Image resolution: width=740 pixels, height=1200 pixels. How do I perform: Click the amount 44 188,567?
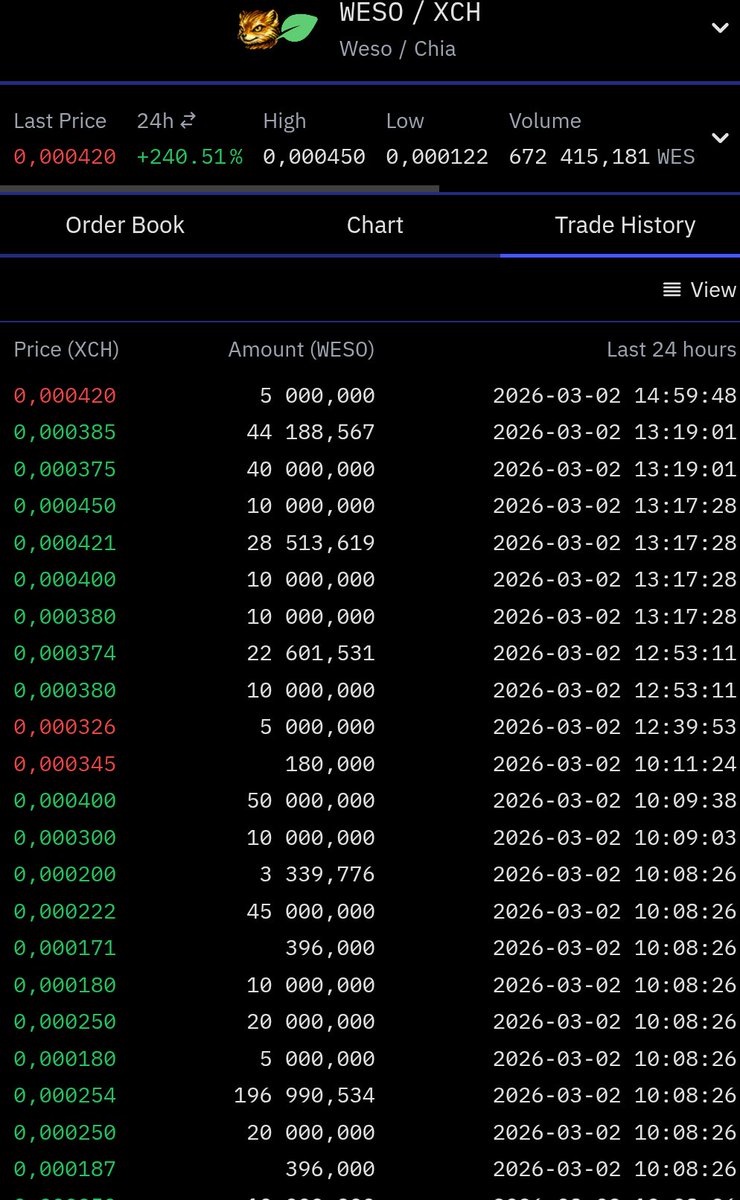tap(310, 432)
